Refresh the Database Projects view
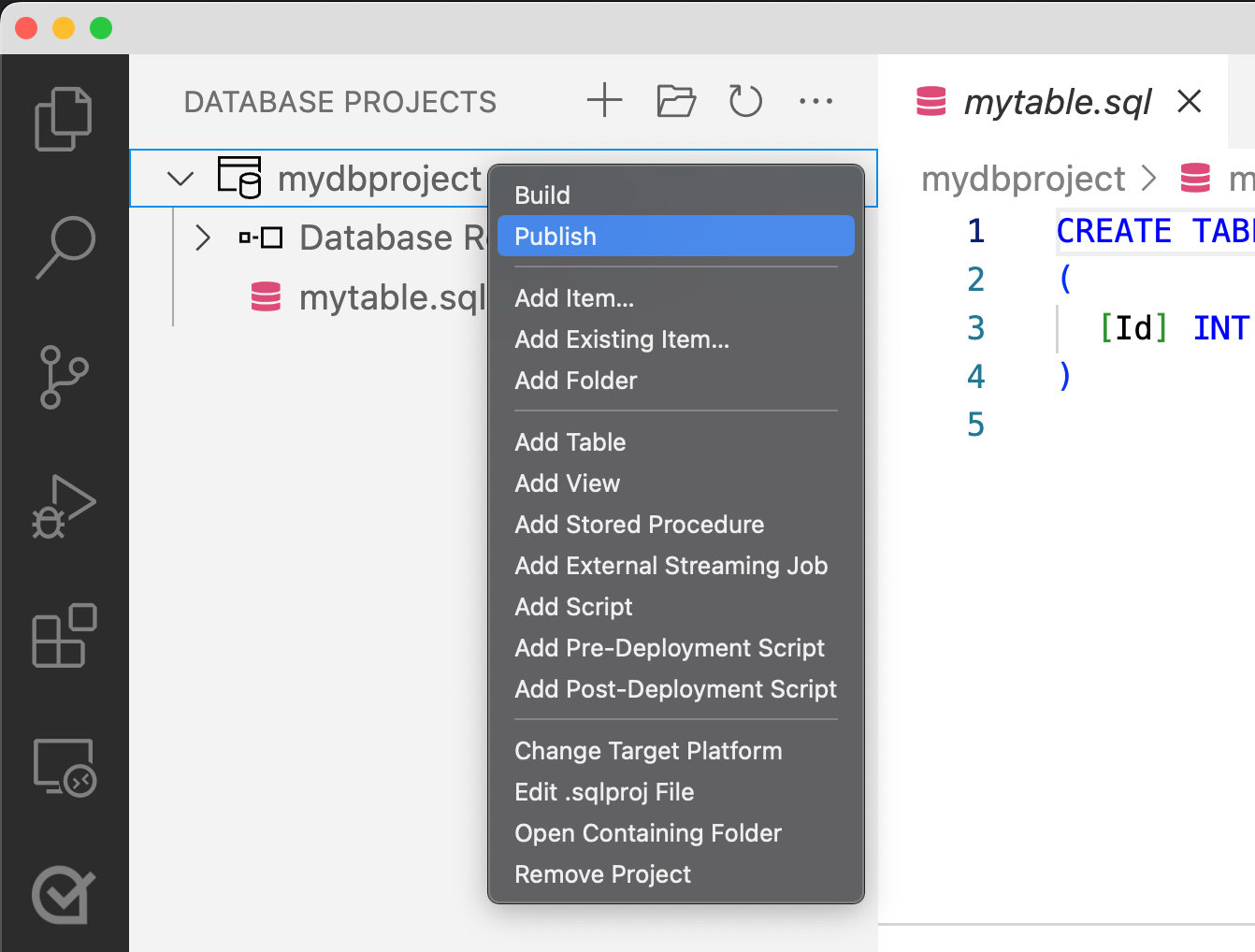This screenshot has height=952, width=1255. pyautogui.click(x=744, y=101)
